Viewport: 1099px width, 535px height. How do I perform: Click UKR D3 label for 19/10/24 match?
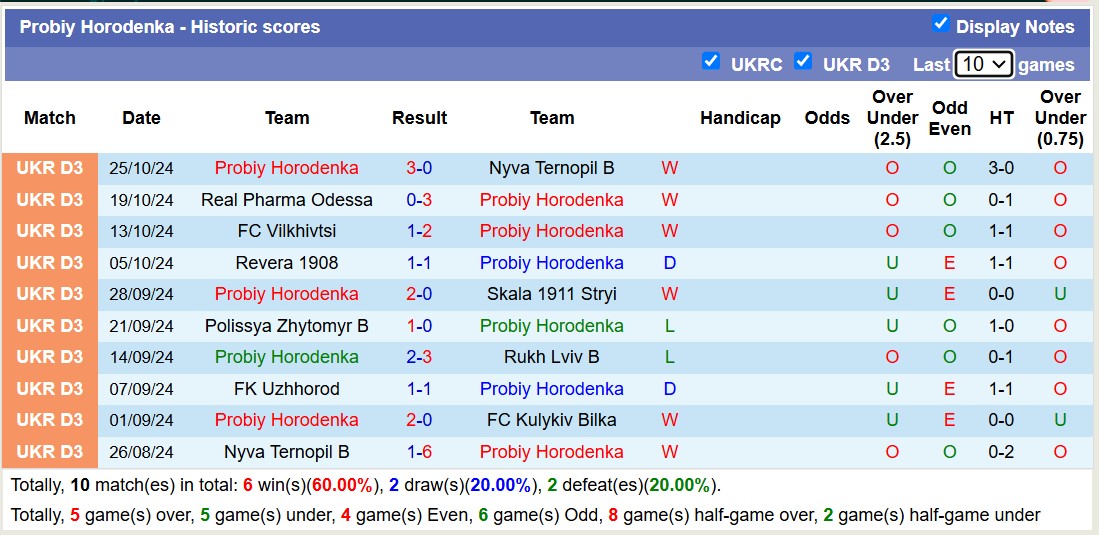click(x=50, y=200)
